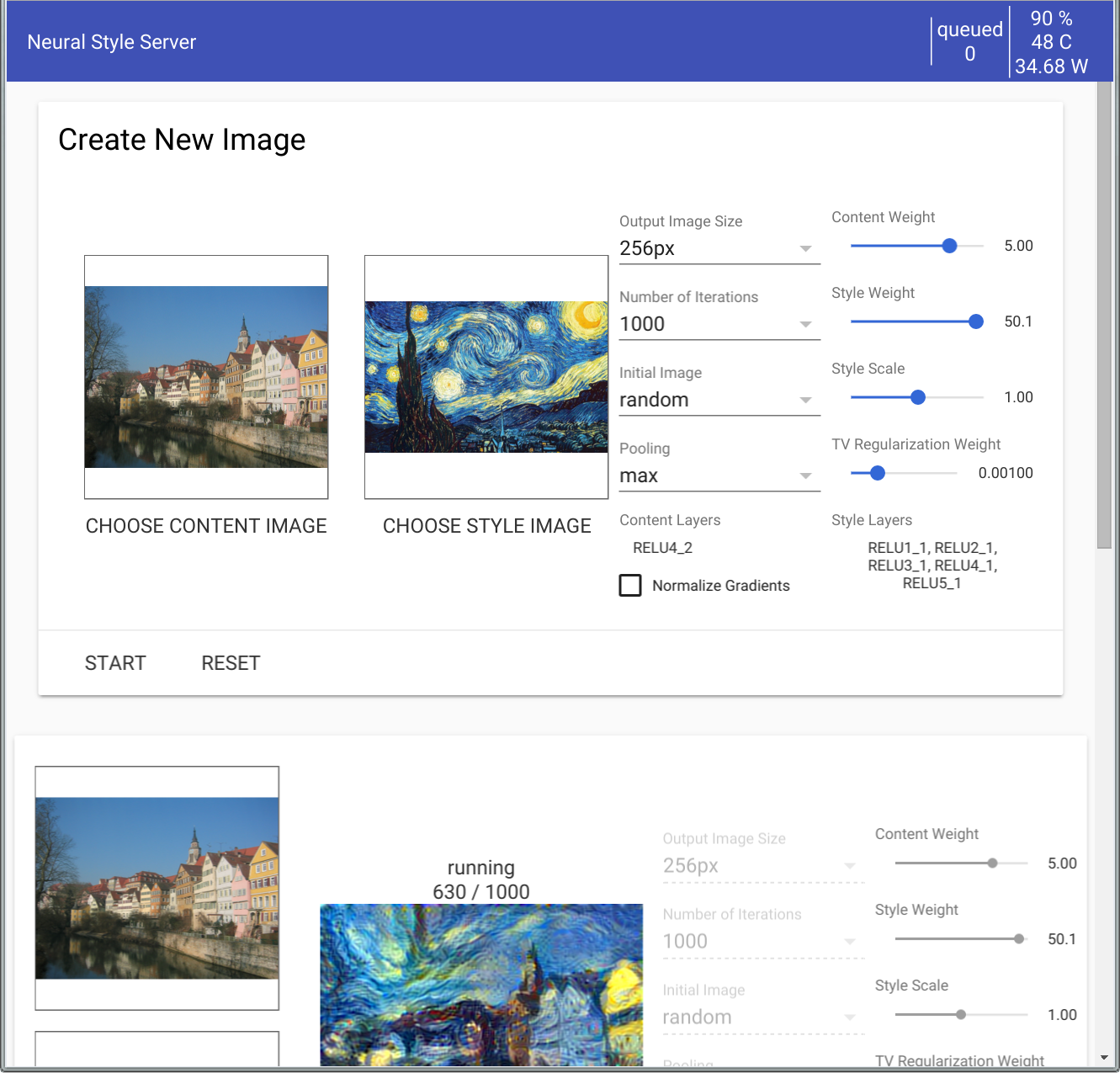Viewport: 1120px width, 1073px height.
Task: Adjust the Content Weight slider at 5.00 in Create New Image
Action: pos(917,246)
